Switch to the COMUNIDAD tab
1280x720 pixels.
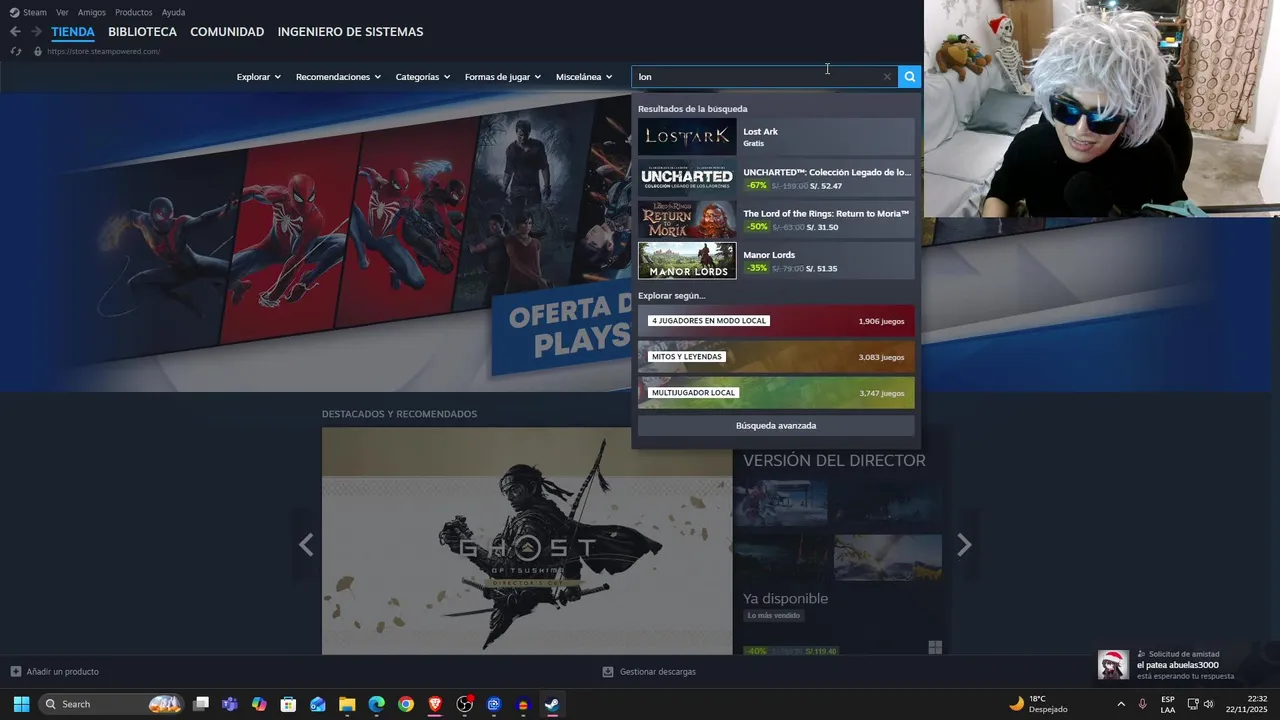pos(227,32)
